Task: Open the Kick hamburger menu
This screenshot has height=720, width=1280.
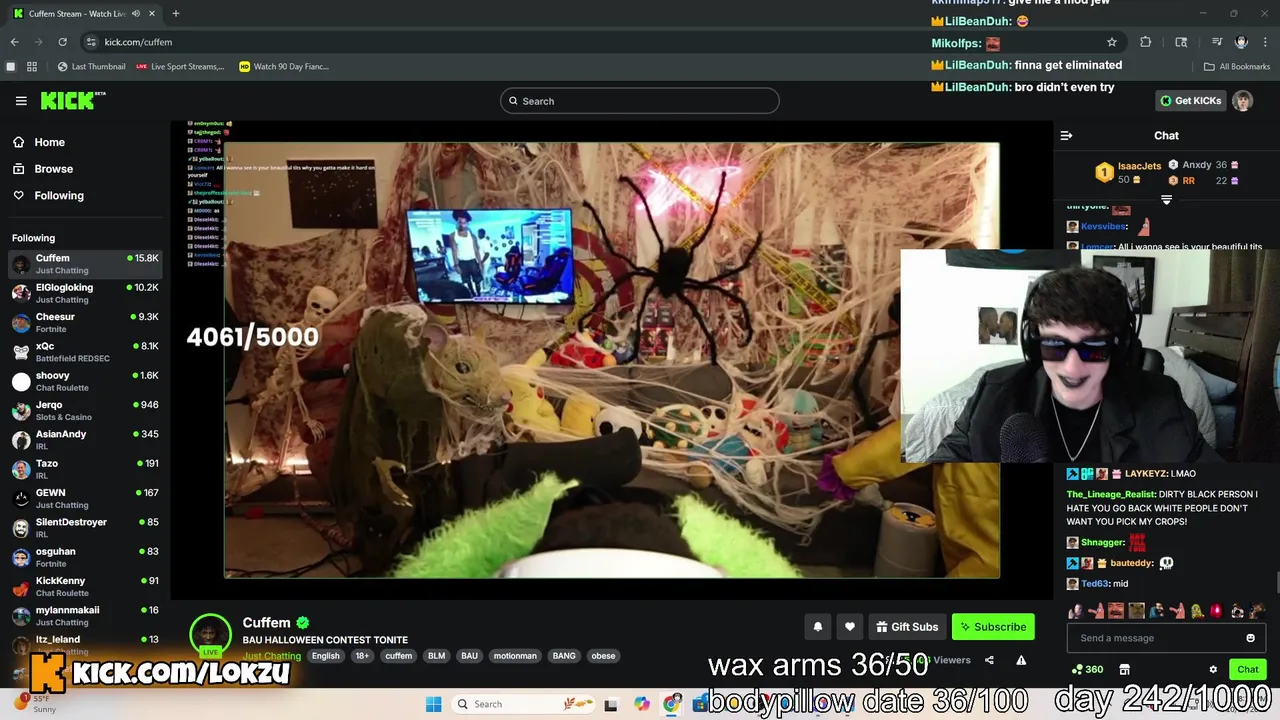Action: 21,101
